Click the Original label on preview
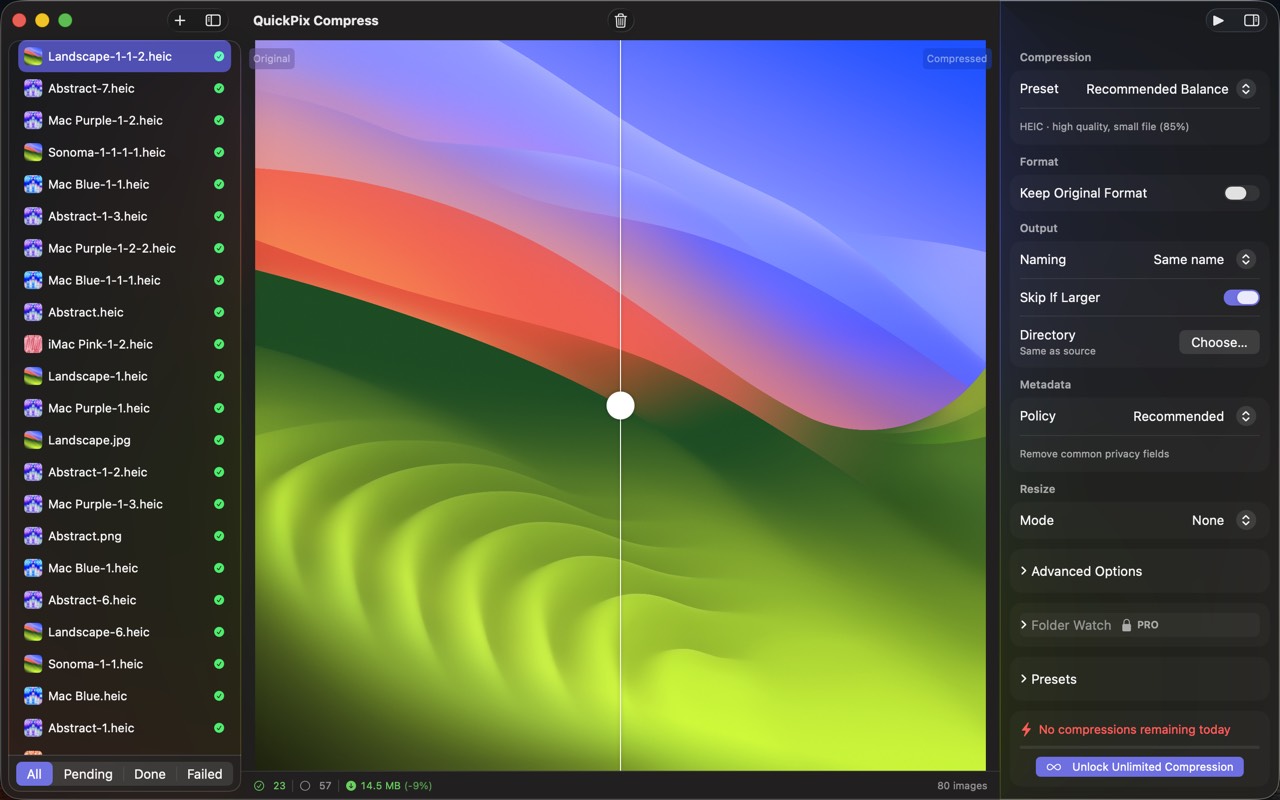Viewport: 1280px width, 800px height. pyautogui.click(x=272, y=59)
